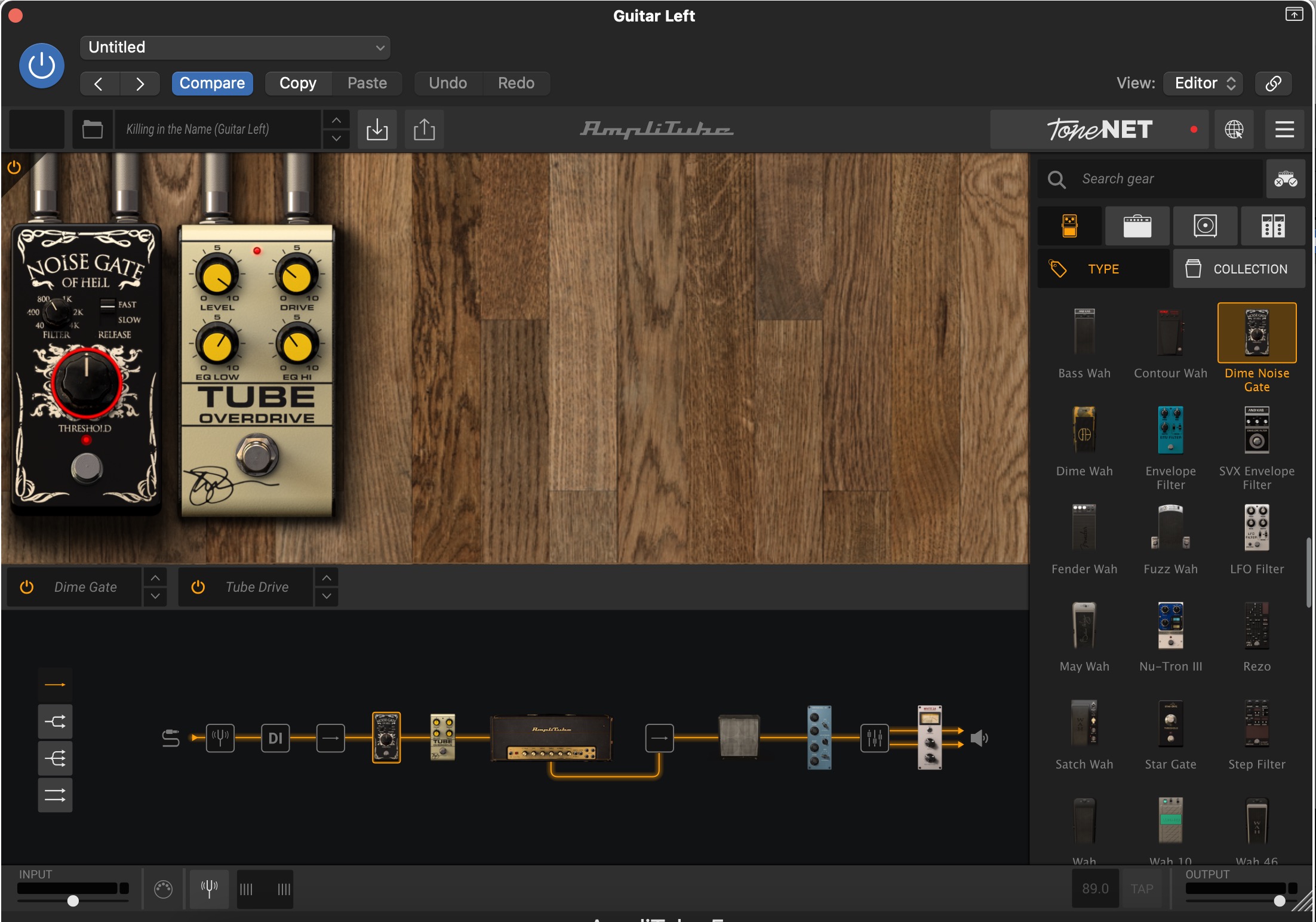Switch to COLLECTION filter tab
The height and width of the screenshot is (922, 1316).
1239,269
